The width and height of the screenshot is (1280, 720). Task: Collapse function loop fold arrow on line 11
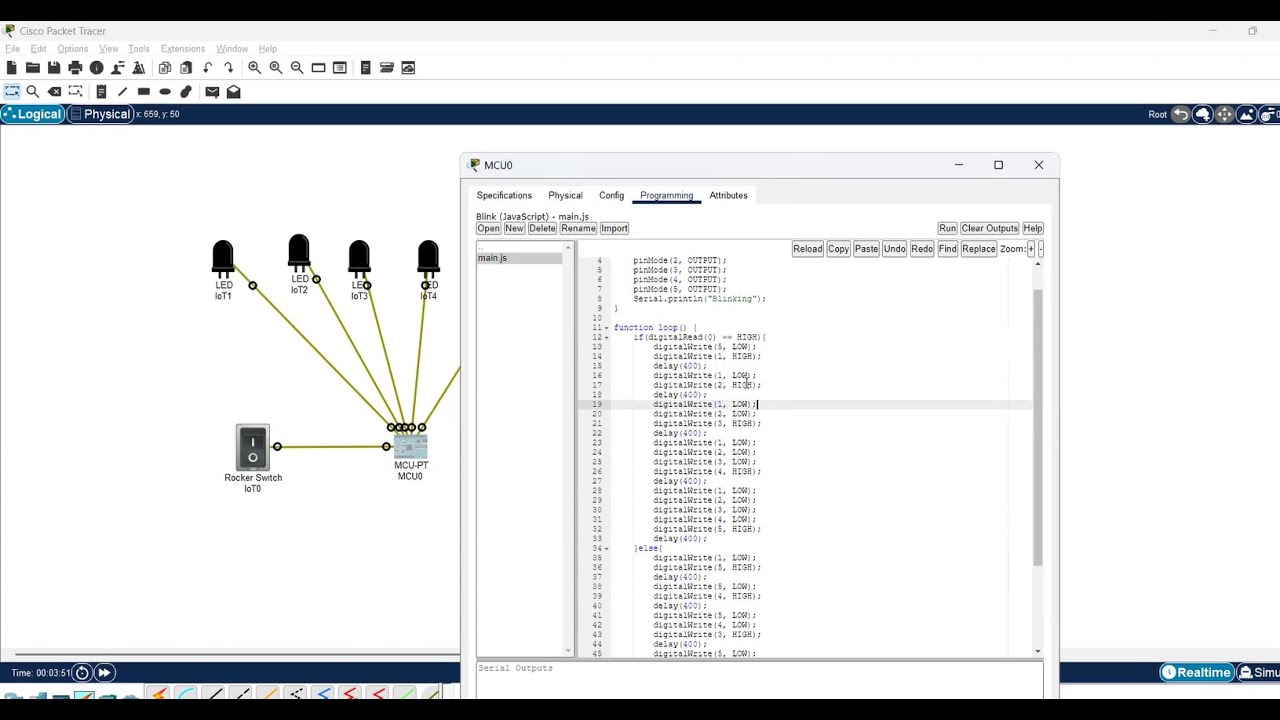(x=606, y=328)
